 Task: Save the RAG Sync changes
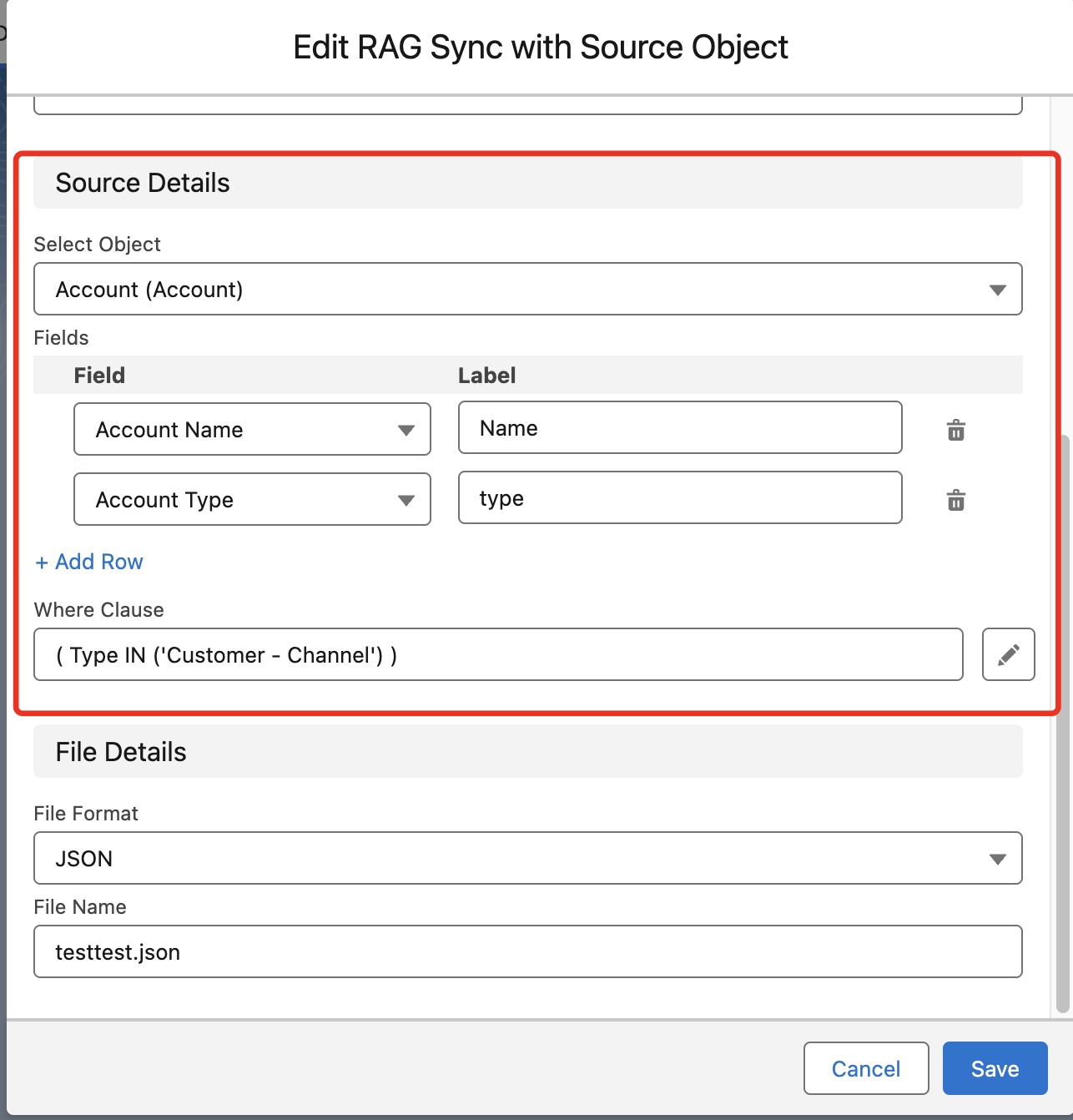click(x=995, y=1068)
